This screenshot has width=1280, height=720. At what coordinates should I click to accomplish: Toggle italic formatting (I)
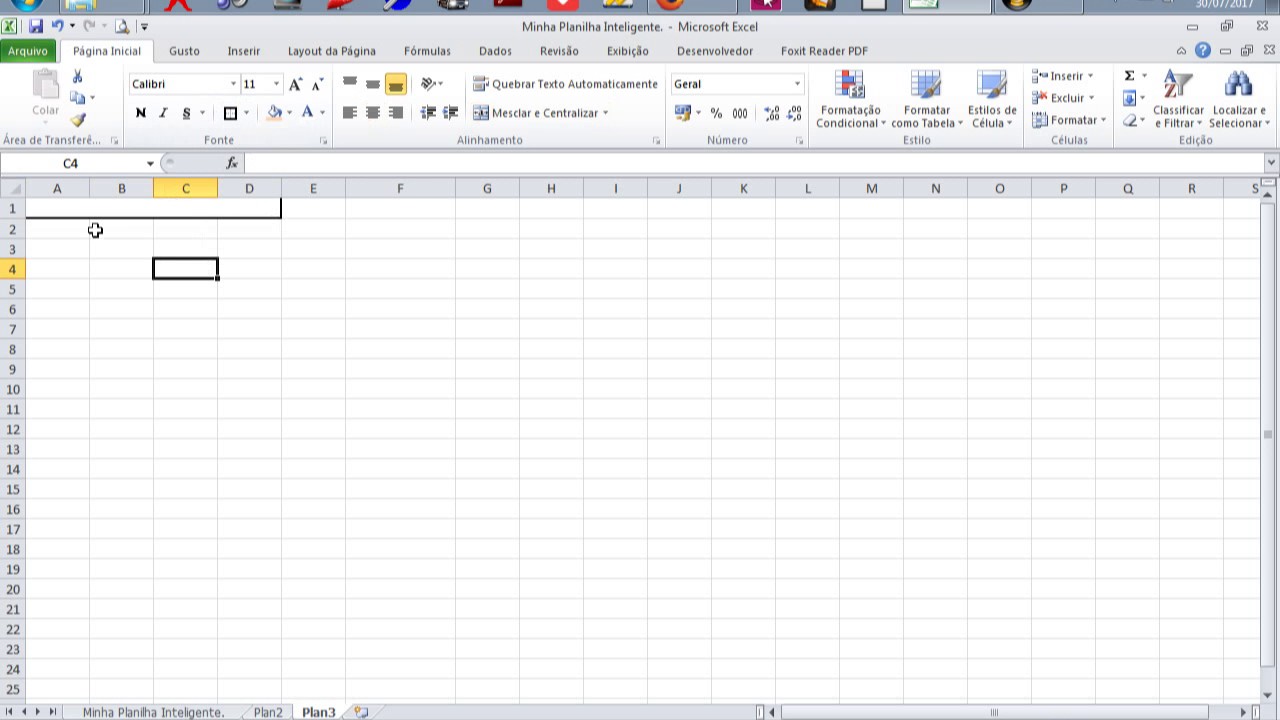click(163, 113)
